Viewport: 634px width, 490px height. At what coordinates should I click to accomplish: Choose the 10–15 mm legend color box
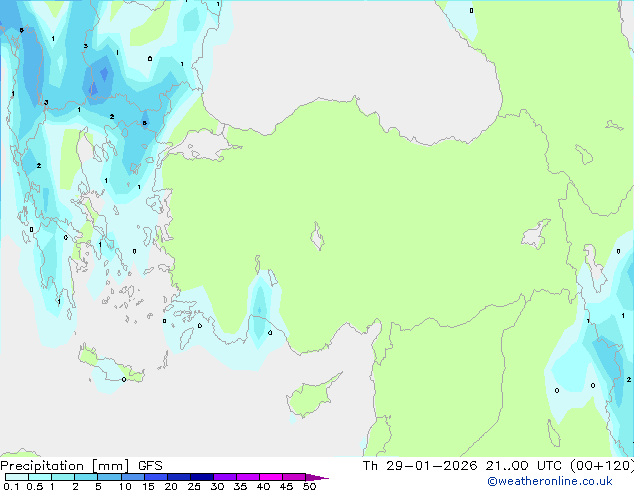[x=132, y=477]
